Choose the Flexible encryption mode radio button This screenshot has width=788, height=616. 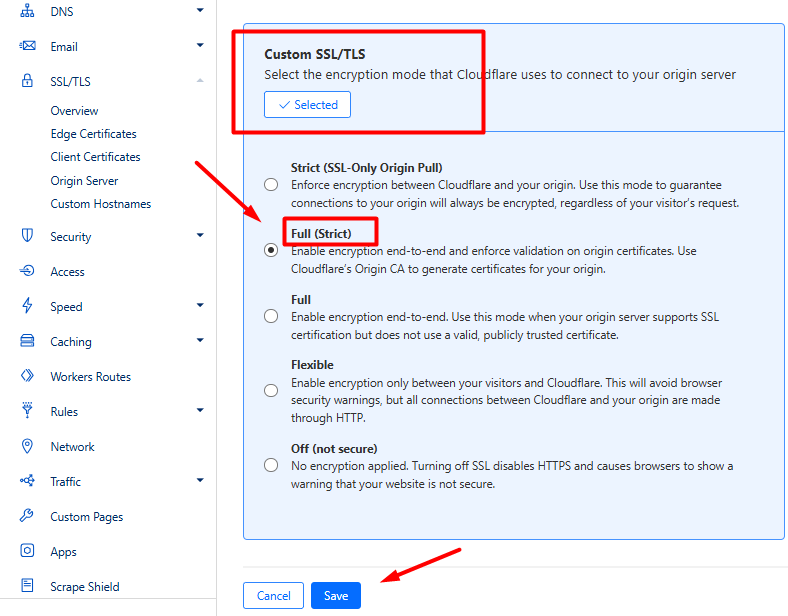click(271, 390)
